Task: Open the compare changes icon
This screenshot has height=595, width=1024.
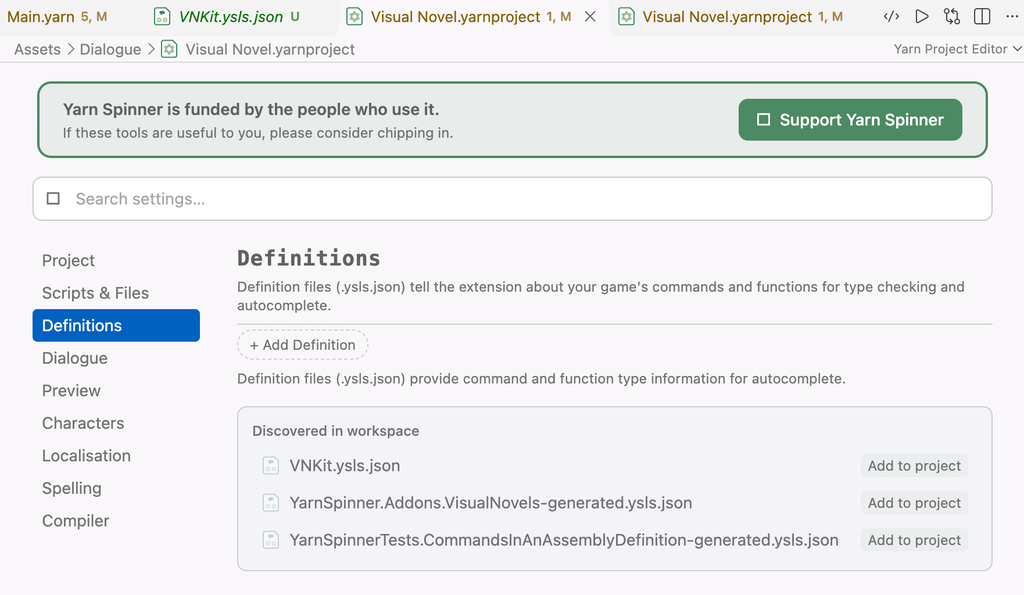Action: (952, 16)
